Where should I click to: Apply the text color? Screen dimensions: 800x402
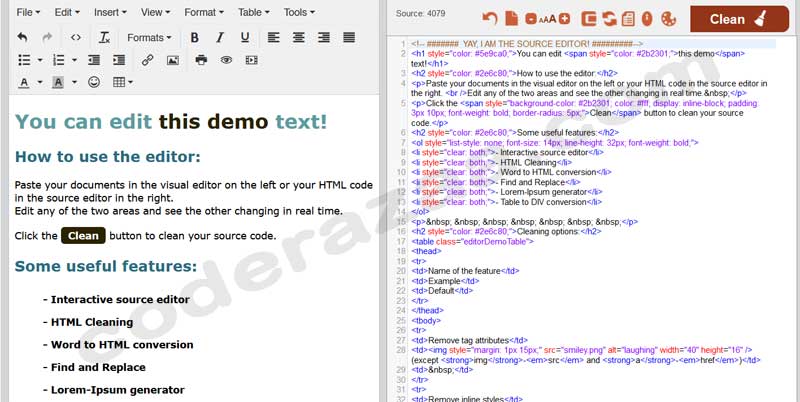23,82
